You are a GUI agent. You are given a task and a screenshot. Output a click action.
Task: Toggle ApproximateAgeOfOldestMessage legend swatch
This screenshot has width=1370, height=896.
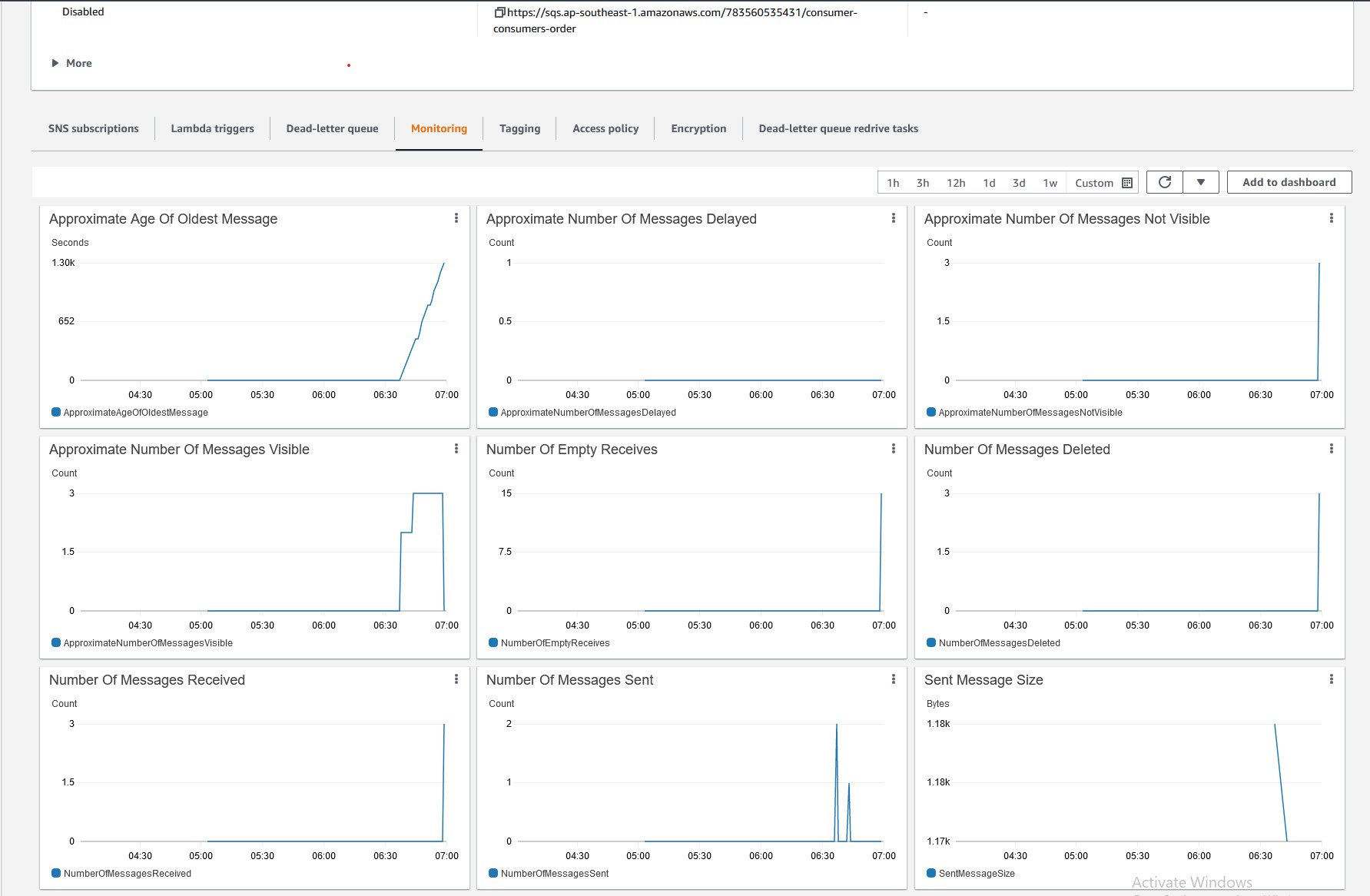[x=56, y=412]
